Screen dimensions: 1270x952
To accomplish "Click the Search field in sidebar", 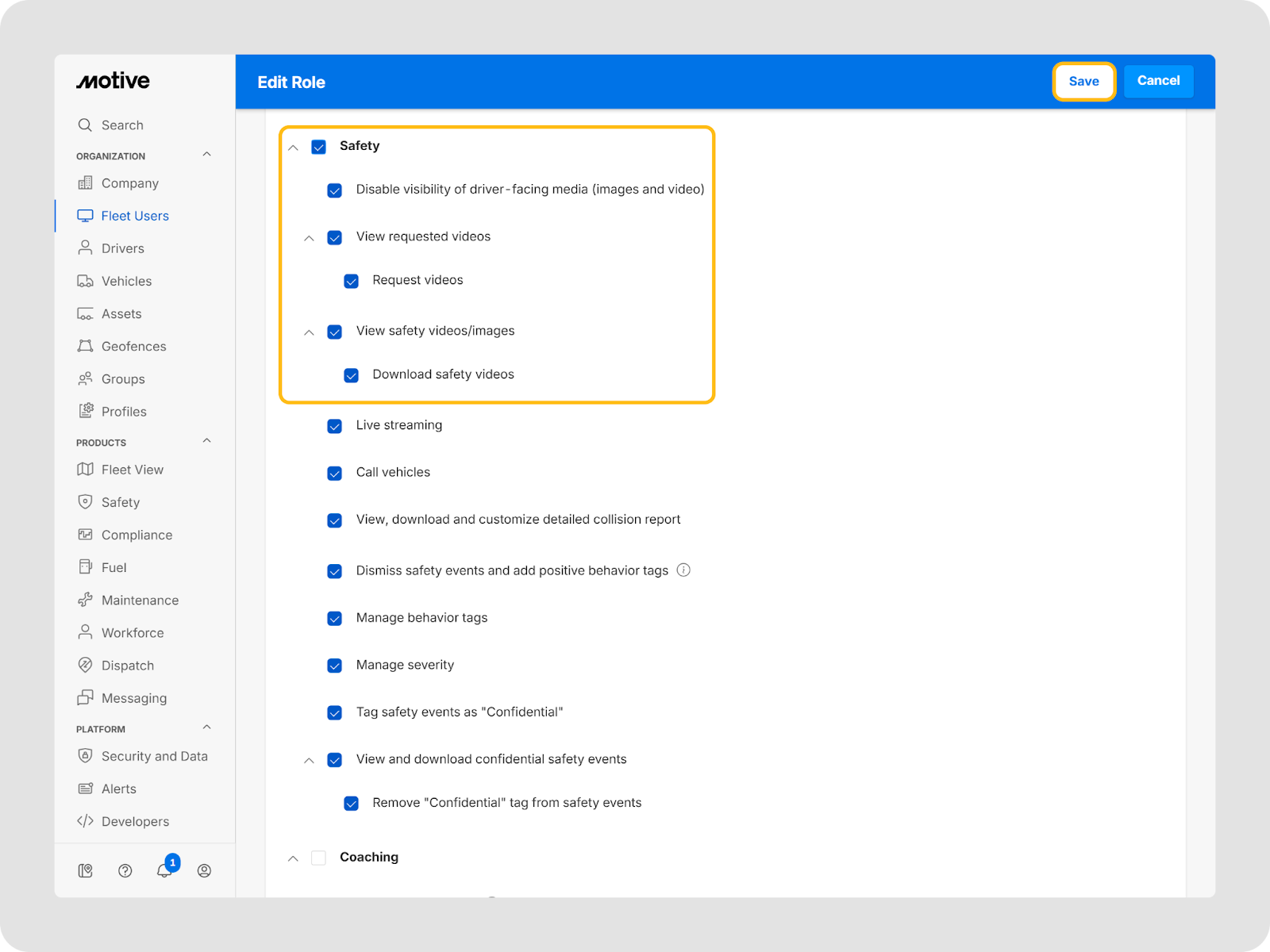I will click(x=122, y=125).
